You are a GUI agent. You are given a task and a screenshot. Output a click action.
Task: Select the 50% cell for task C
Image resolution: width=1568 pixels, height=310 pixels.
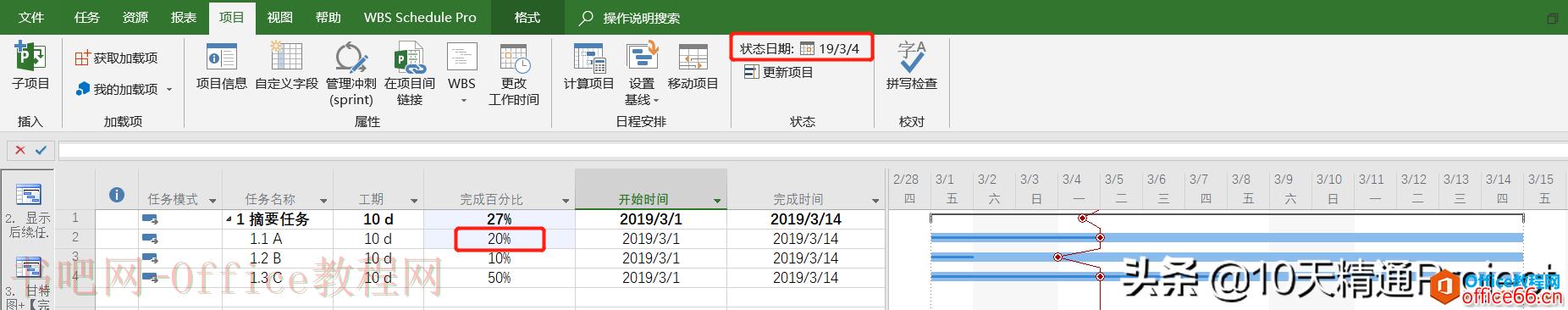coord(500,278)
